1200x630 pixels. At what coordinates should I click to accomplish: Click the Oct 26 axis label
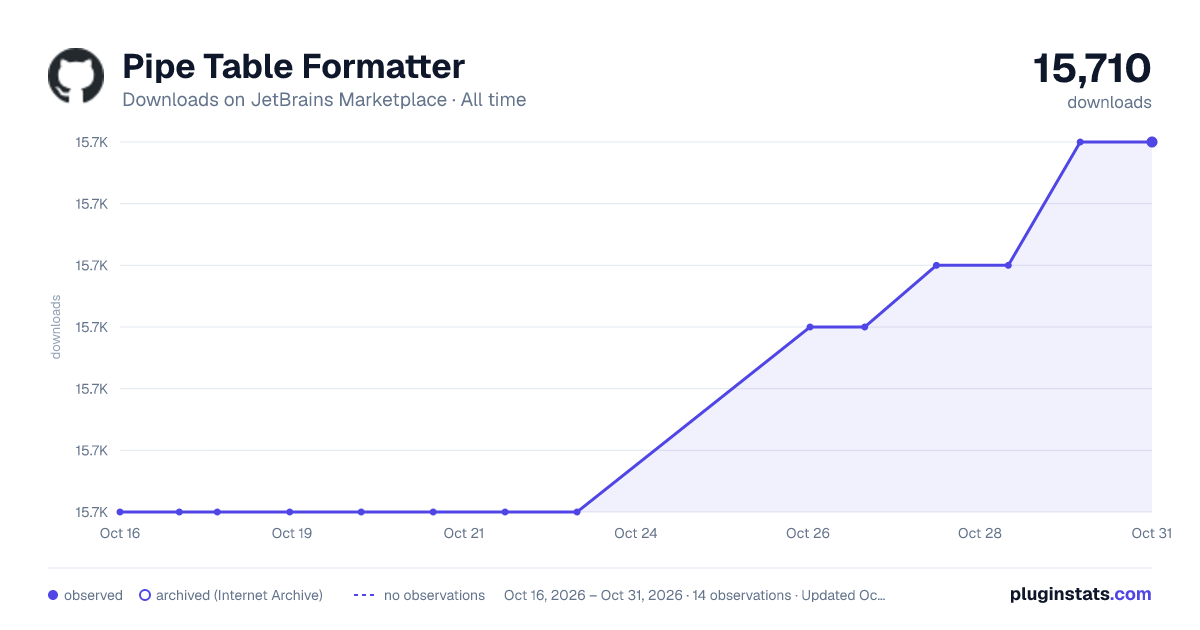pos(808,533)
